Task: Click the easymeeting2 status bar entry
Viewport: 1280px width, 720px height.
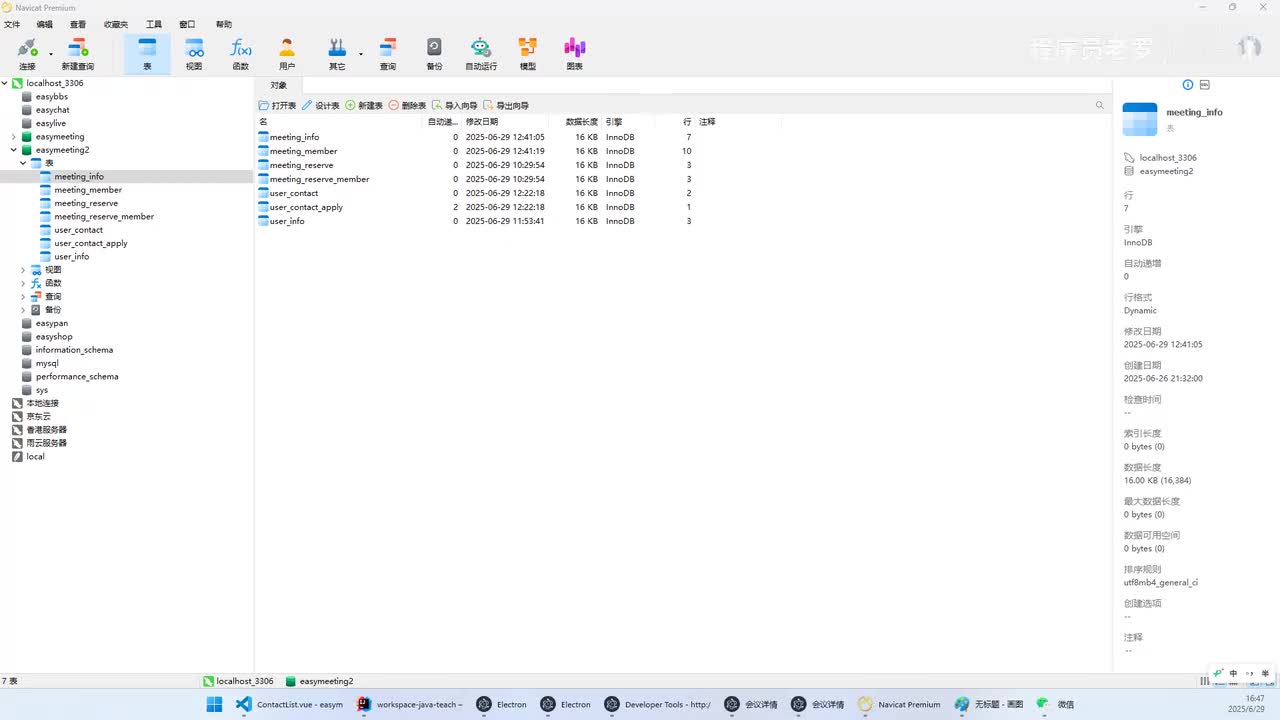Action: pos(319,681)
